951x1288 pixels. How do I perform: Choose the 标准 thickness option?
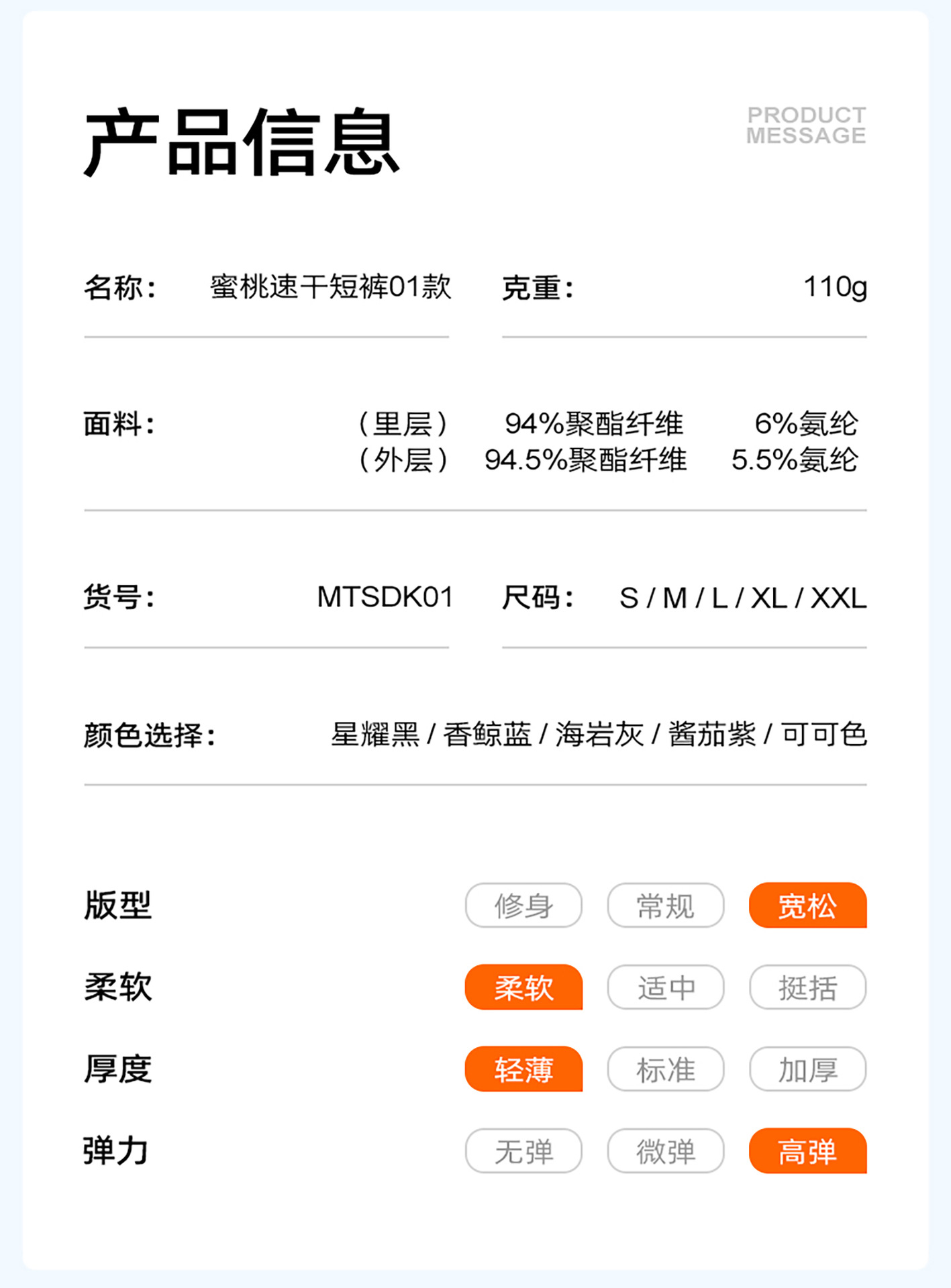tap(665, 1069)
